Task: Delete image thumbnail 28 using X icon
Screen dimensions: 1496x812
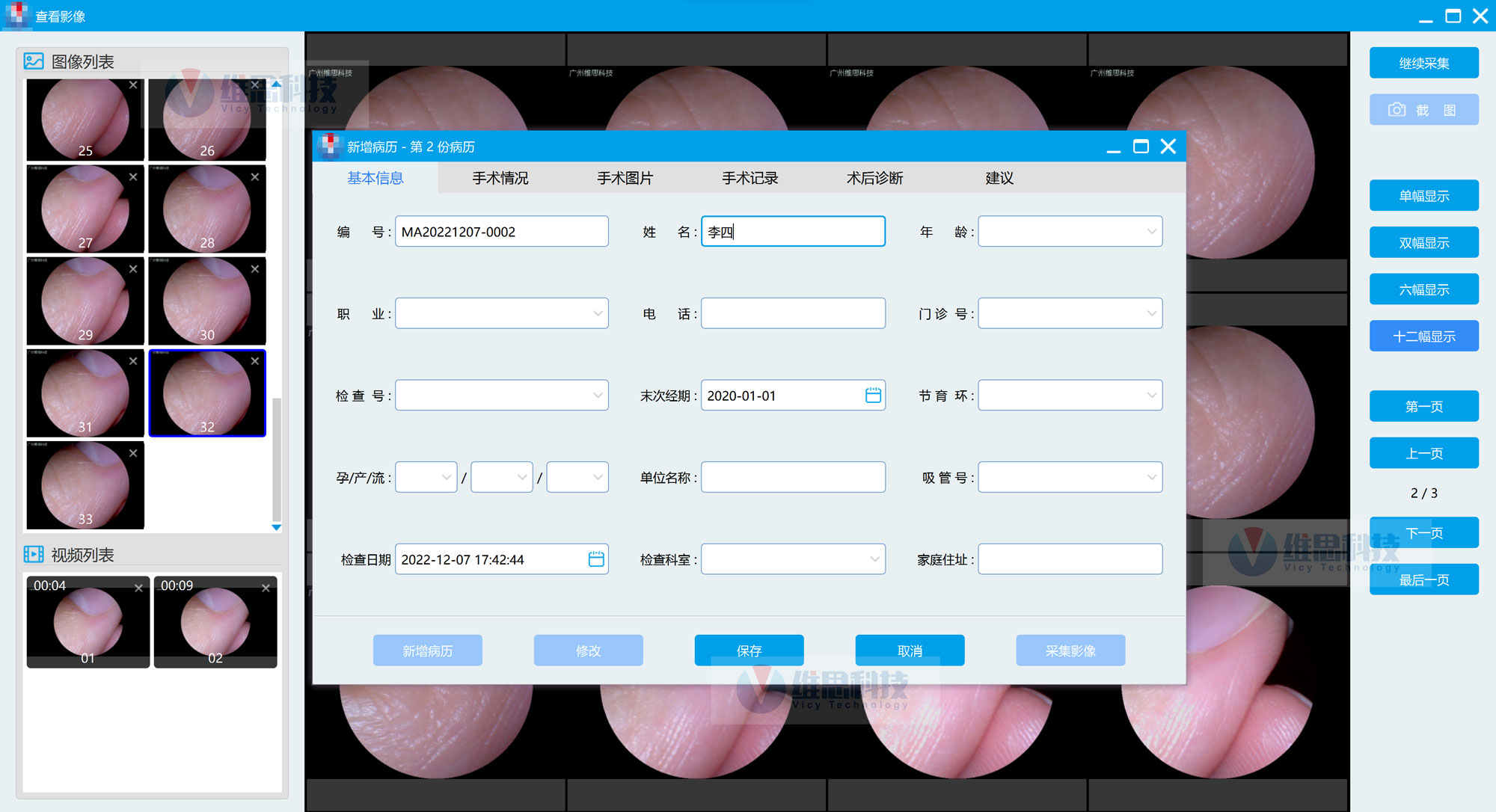Action: (x=255, y=177)
